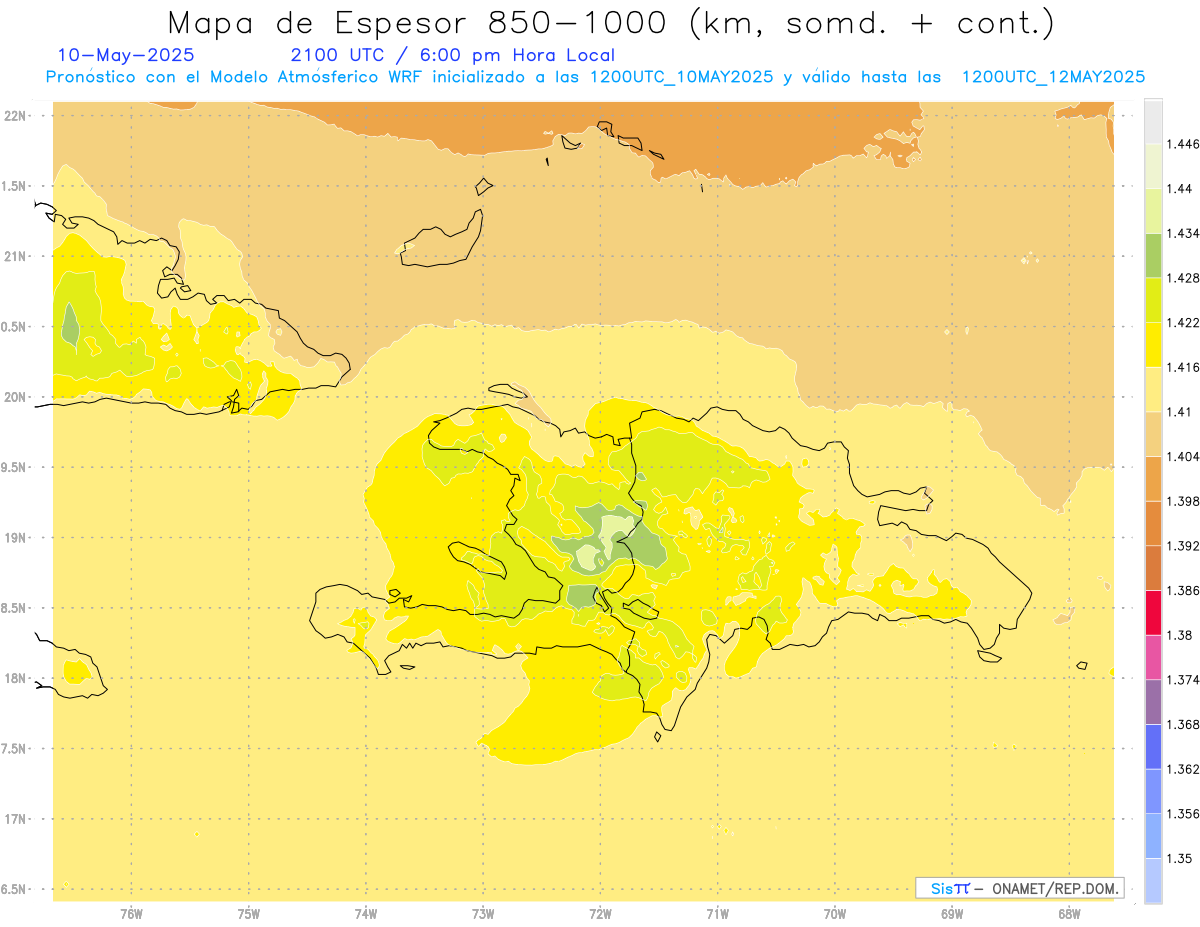Click the legend value 1.35
The height and width of the screenshot is (927, 1200).
click(1179, 858)
